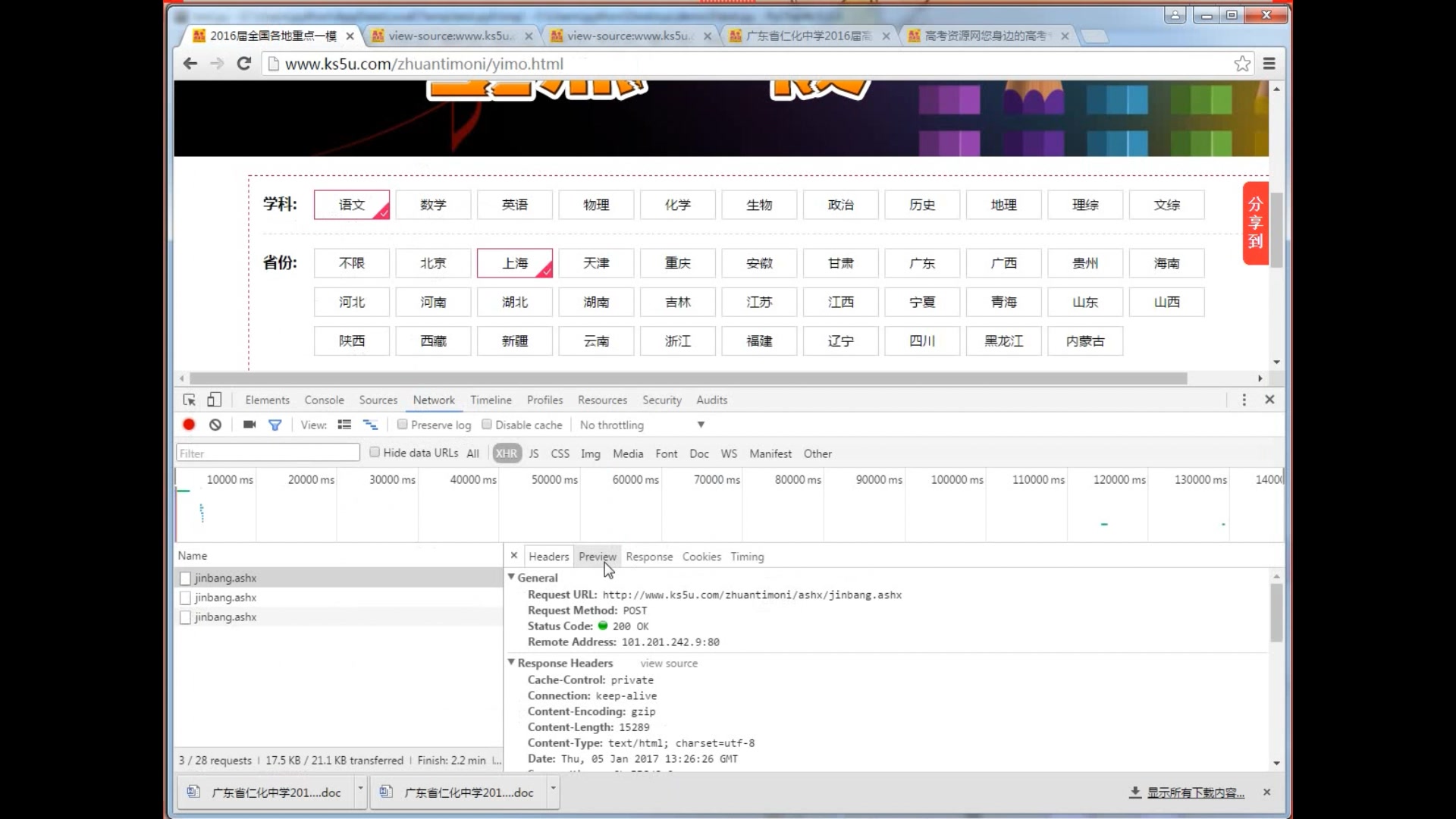Select the 广东 province button
The image size is (1456, 819).
(922, 263)
